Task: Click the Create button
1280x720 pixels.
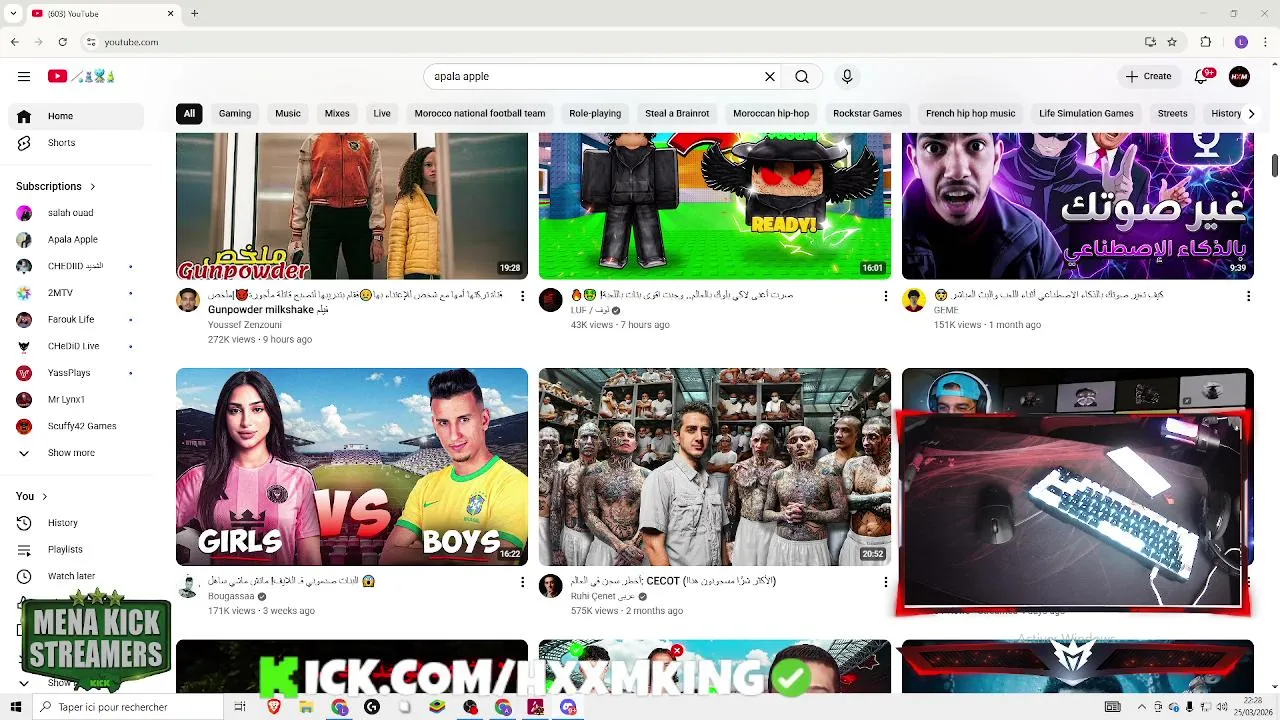Action: pyautogui.click(x=1148, y=76)
